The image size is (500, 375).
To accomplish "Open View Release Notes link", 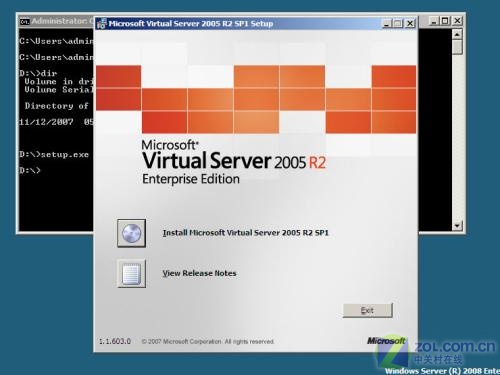I will (x=199, y=273).
